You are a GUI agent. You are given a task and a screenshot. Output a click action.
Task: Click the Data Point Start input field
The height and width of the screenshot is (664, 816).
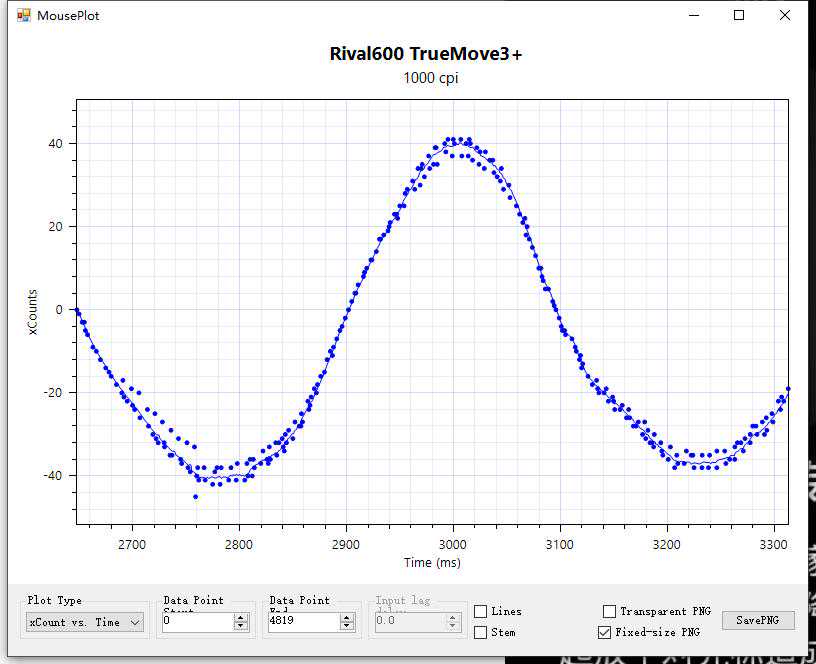197,622
